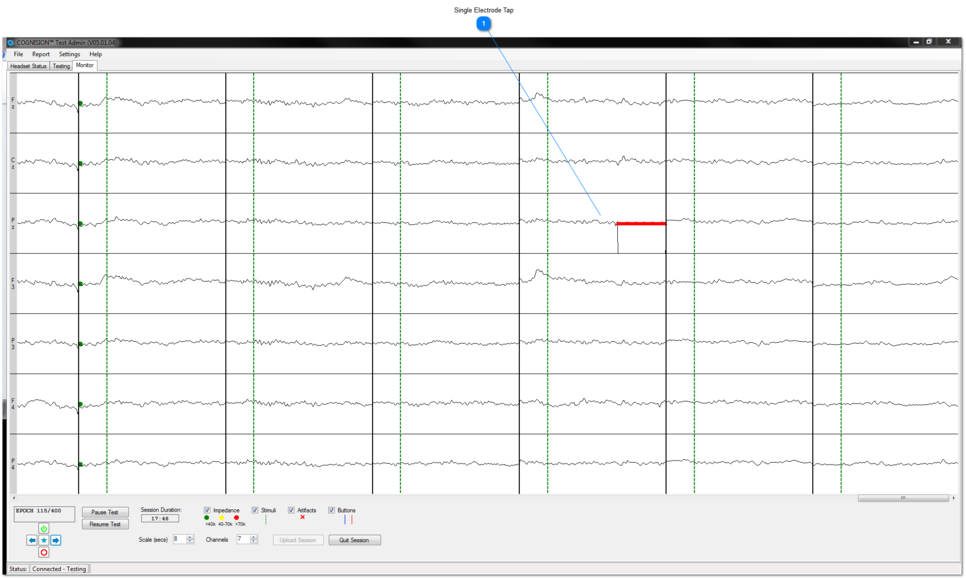
Task: Click the red circle record button
Action: click(x=44, y=552)
